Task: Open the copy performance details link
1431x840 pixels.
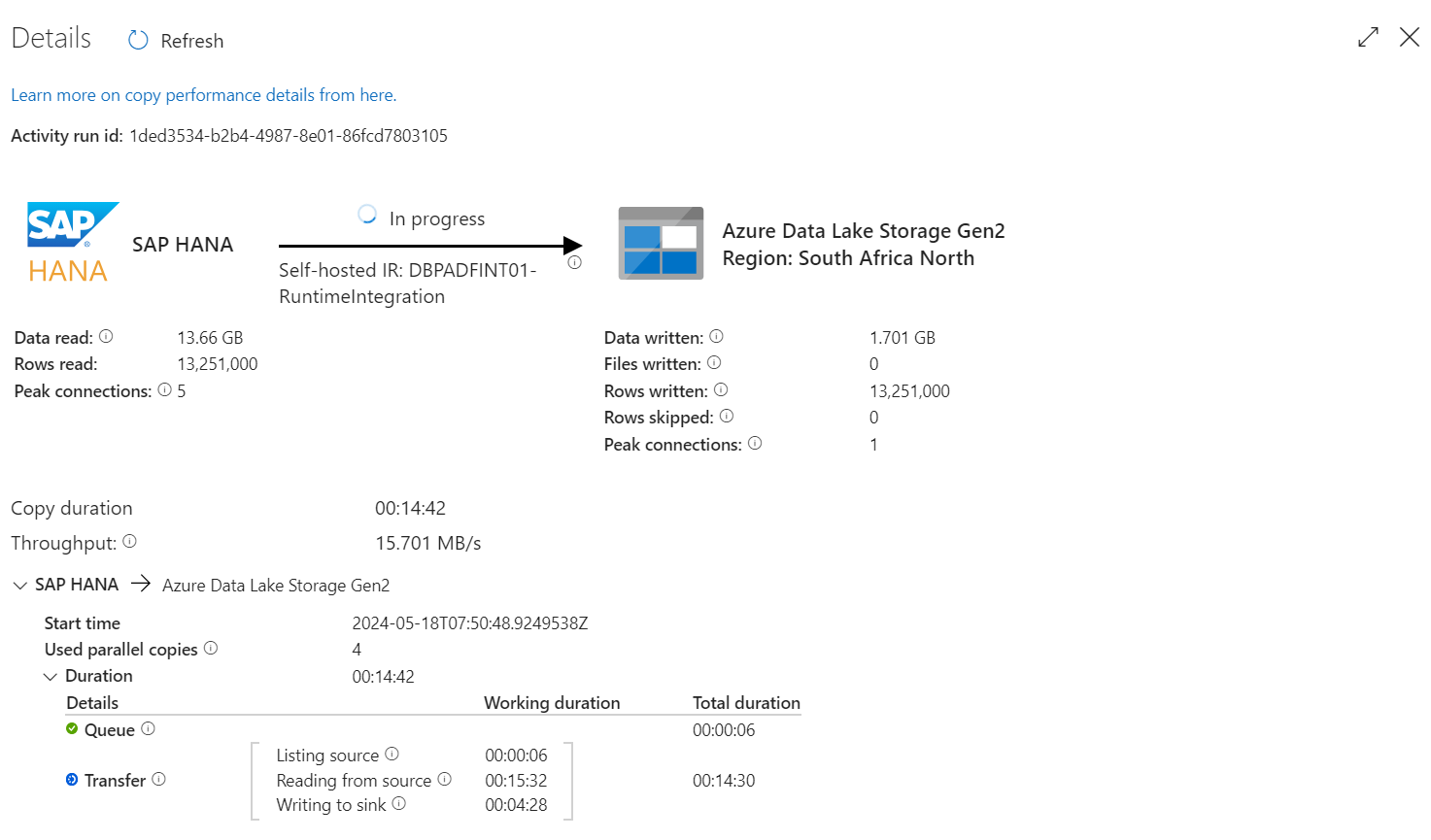Action: [203, 95]
